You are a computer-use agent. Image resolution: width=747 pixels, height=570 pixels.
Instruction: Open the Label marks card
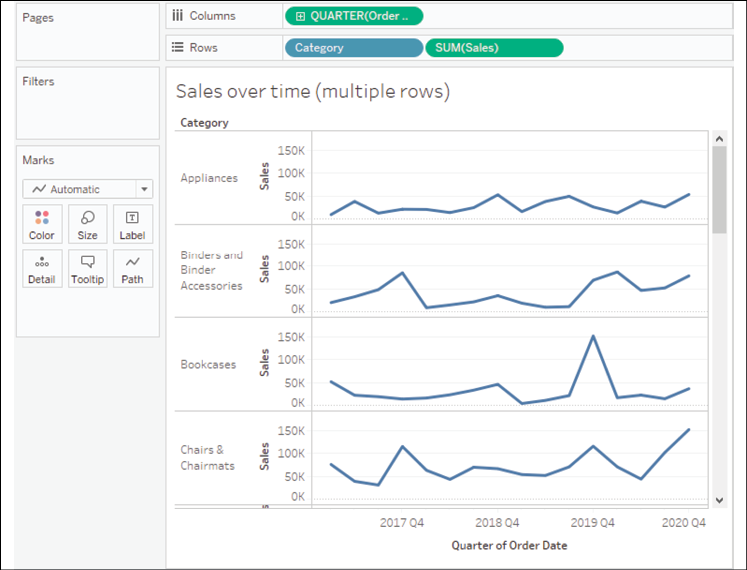coord(132,224)
